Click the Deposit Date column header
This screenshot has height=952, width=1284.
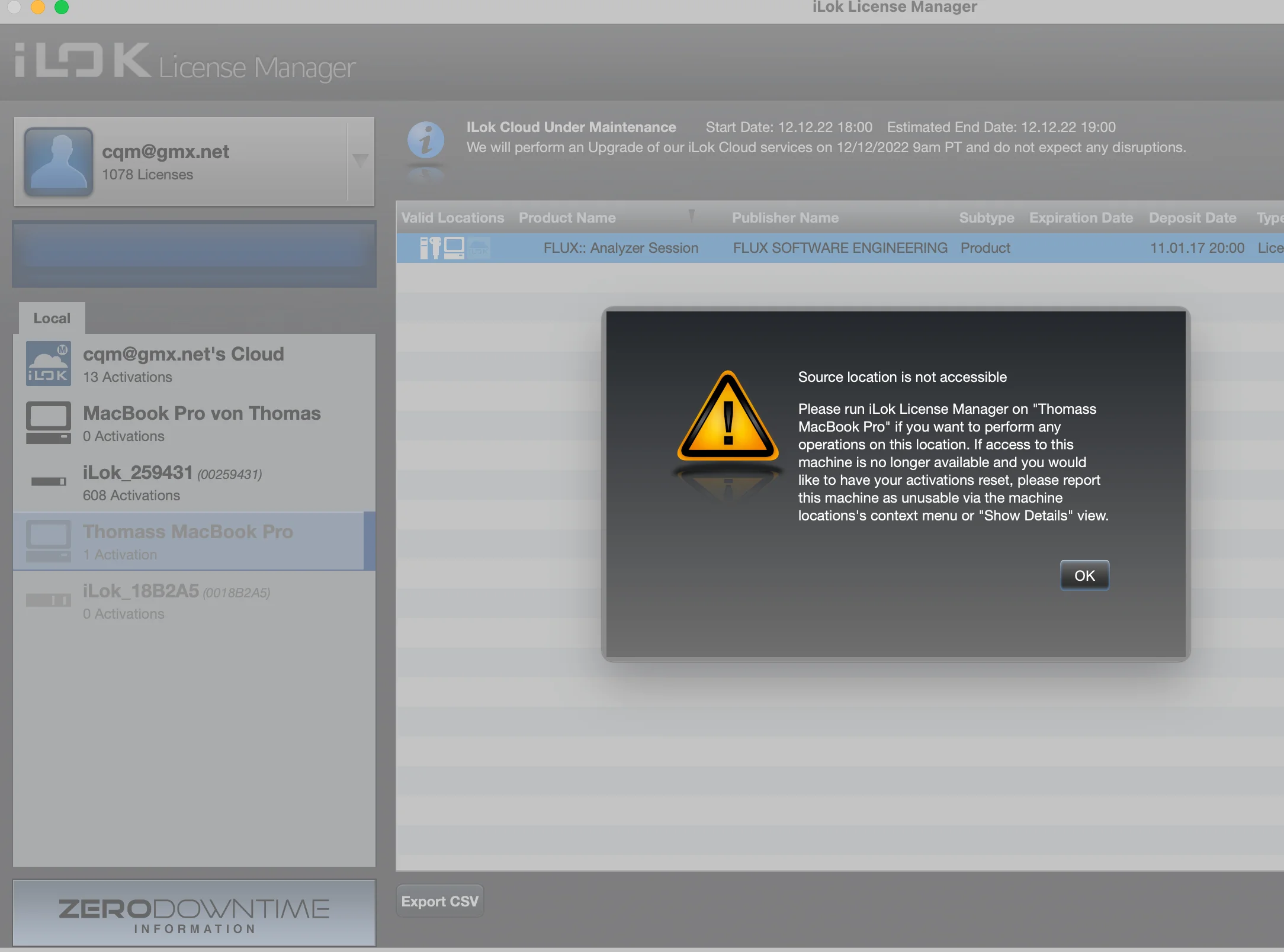tap(1193, 218)
